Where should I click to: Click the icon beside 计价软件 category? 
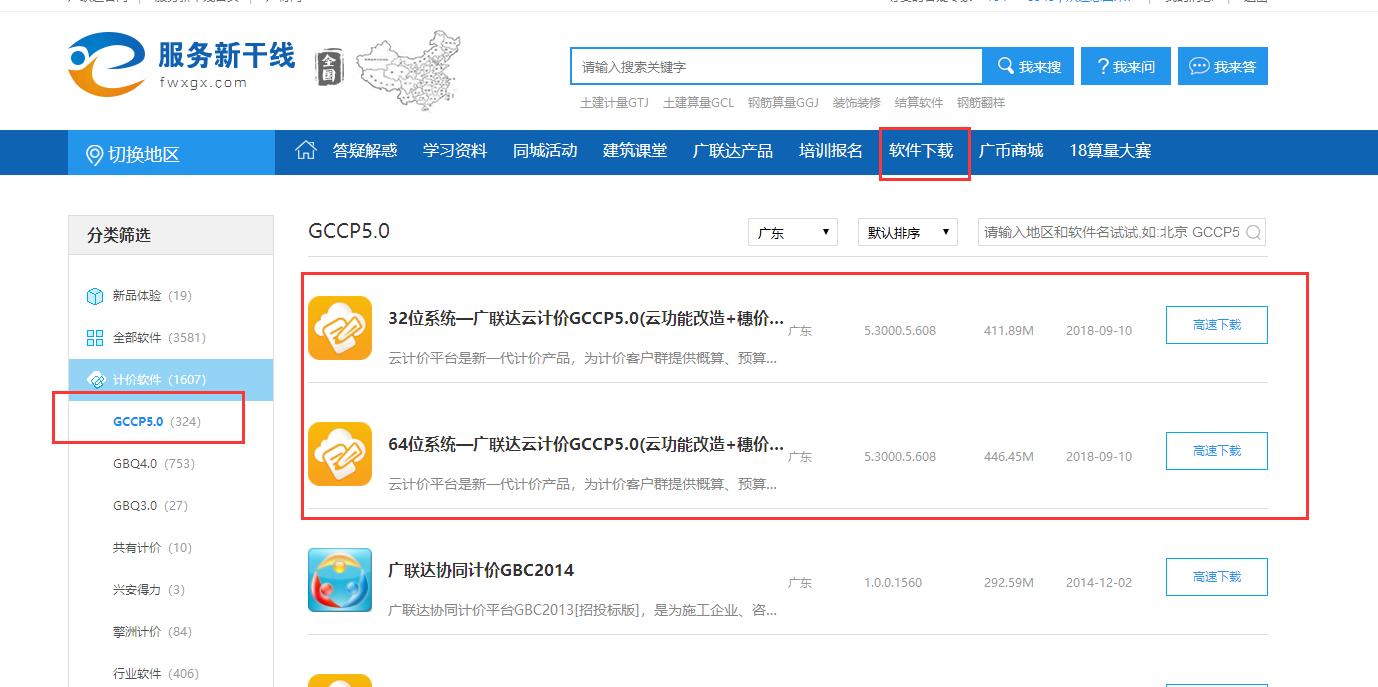coord(96,380)
